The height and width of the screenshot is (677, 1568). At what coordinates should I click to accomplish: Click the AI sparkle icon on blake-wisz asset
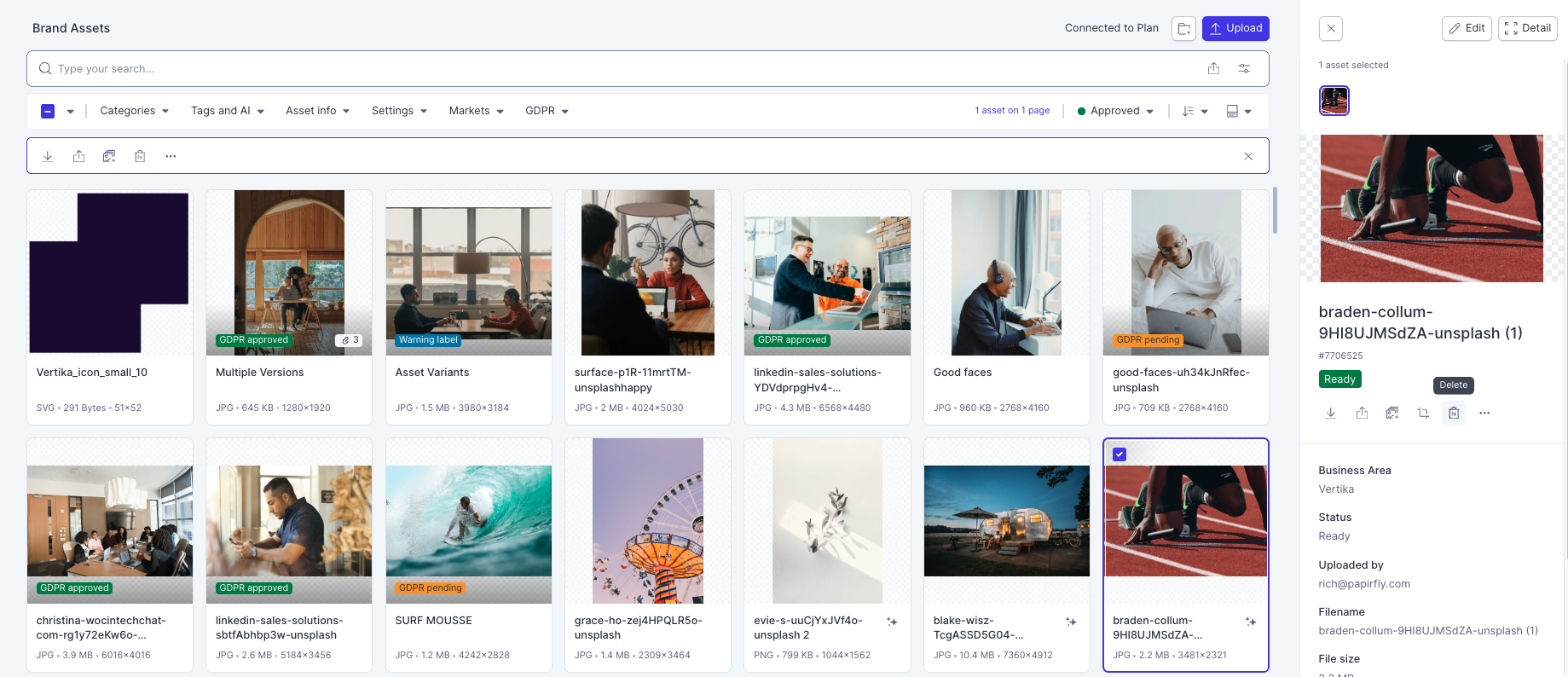click(1071, 622)
